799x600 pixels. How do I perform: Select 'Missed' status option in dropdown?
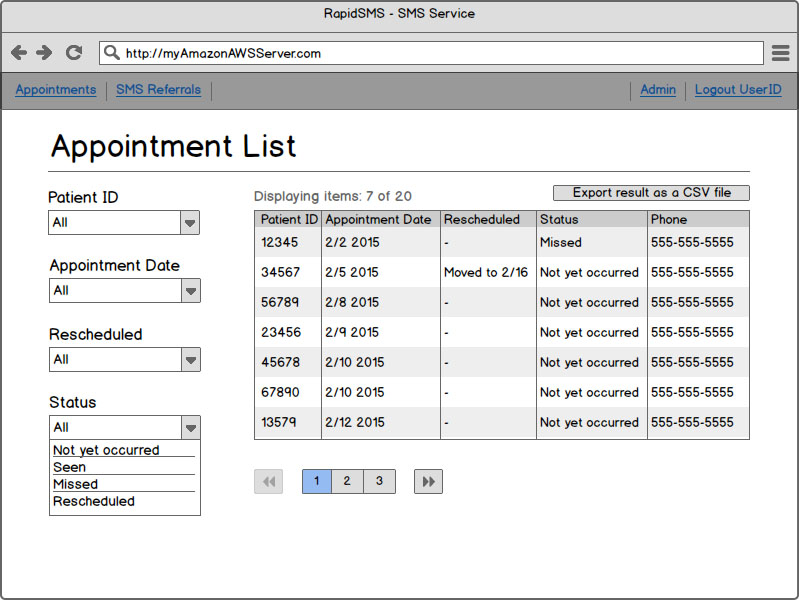pyautogui.click(x=75, y=484)
